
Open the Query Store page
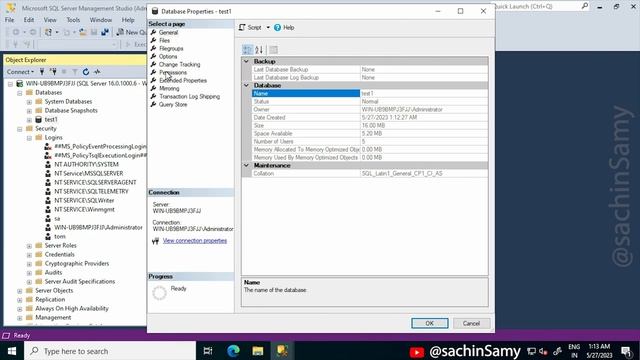click(173, 104)
